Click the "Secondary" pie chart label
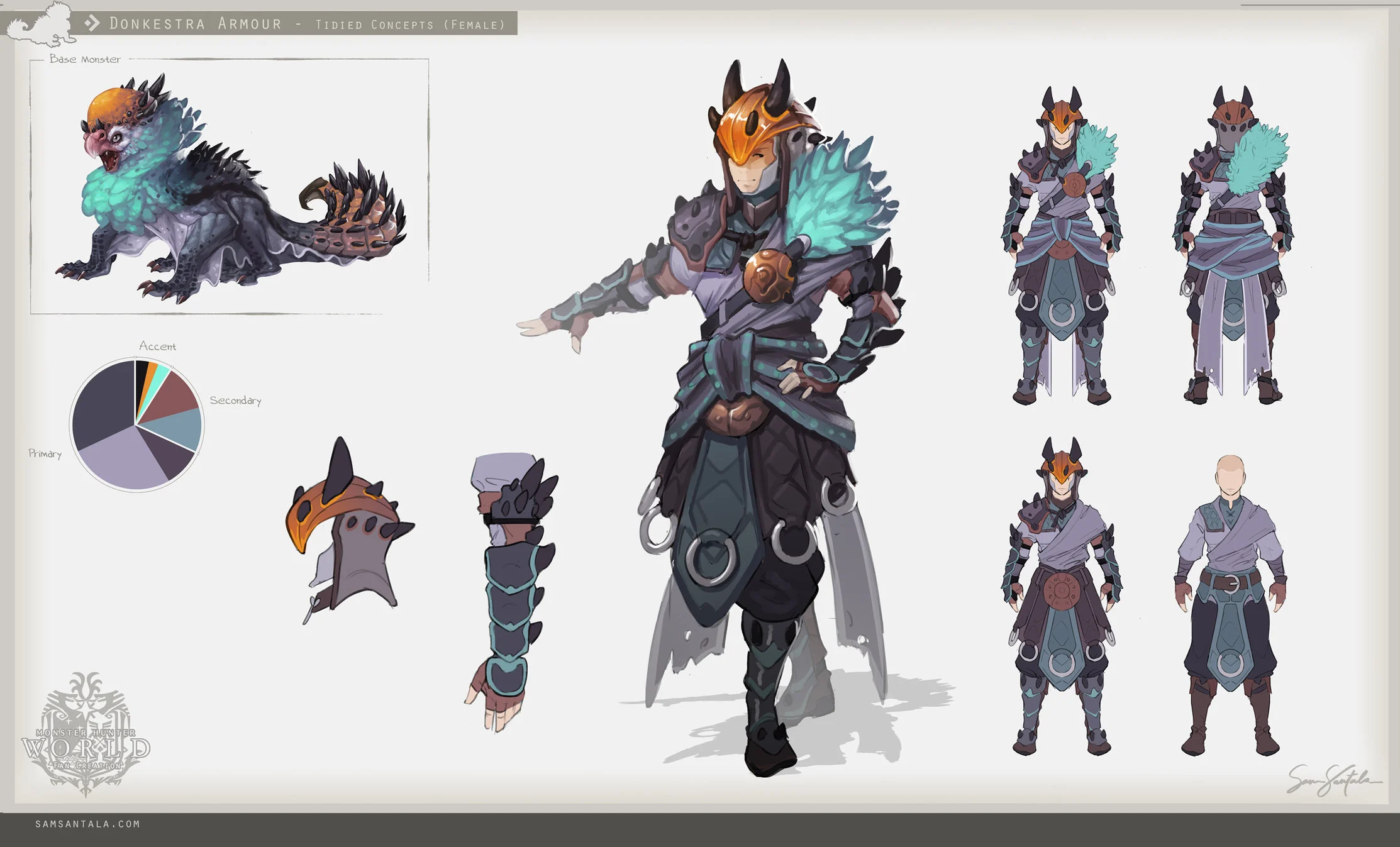The image size is (1400, 847). click(x=235, y=401)
